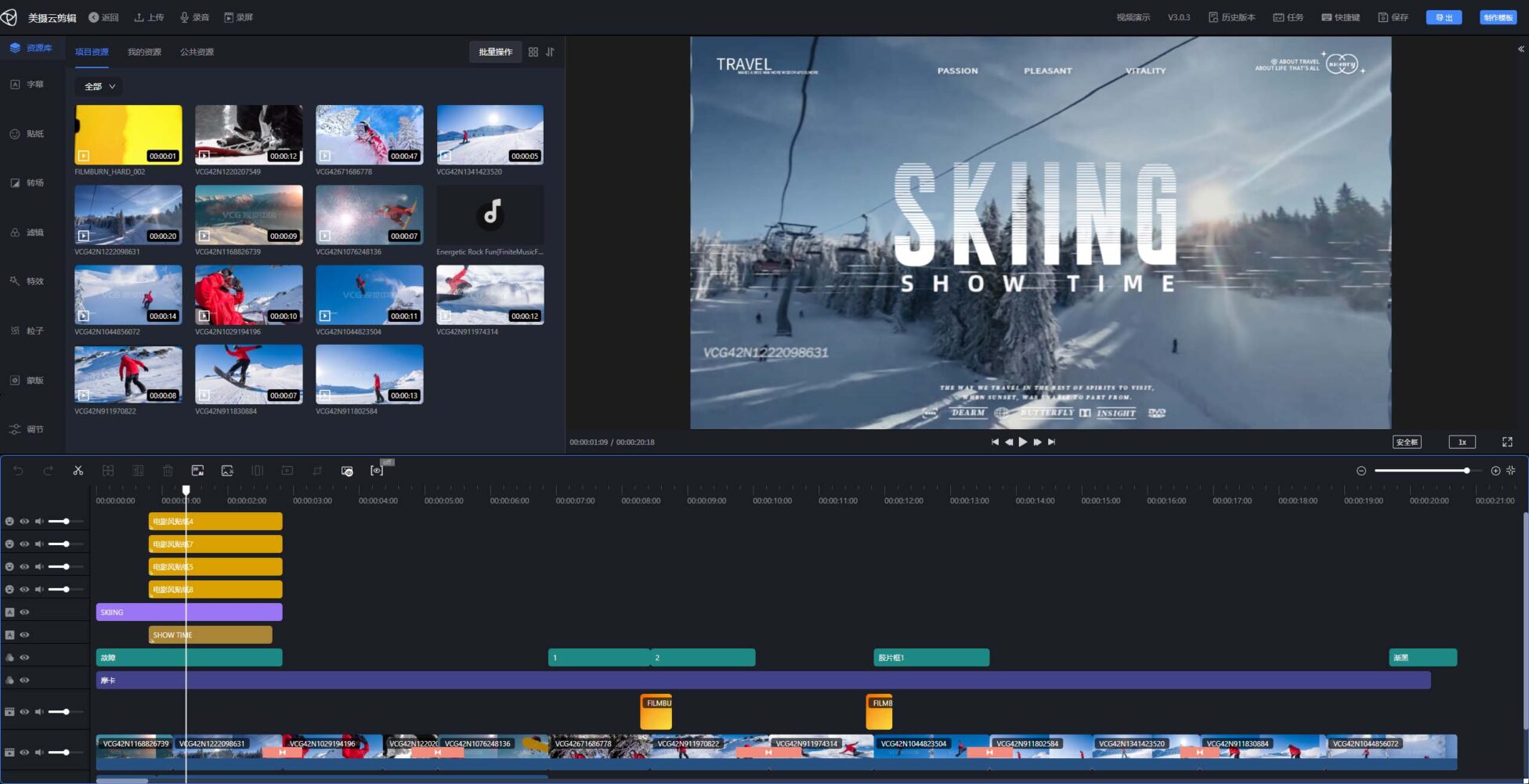Screen dimensions: 1529x784
Task: Switch to the 我的资源 tab
Action: tap(144, 52)
